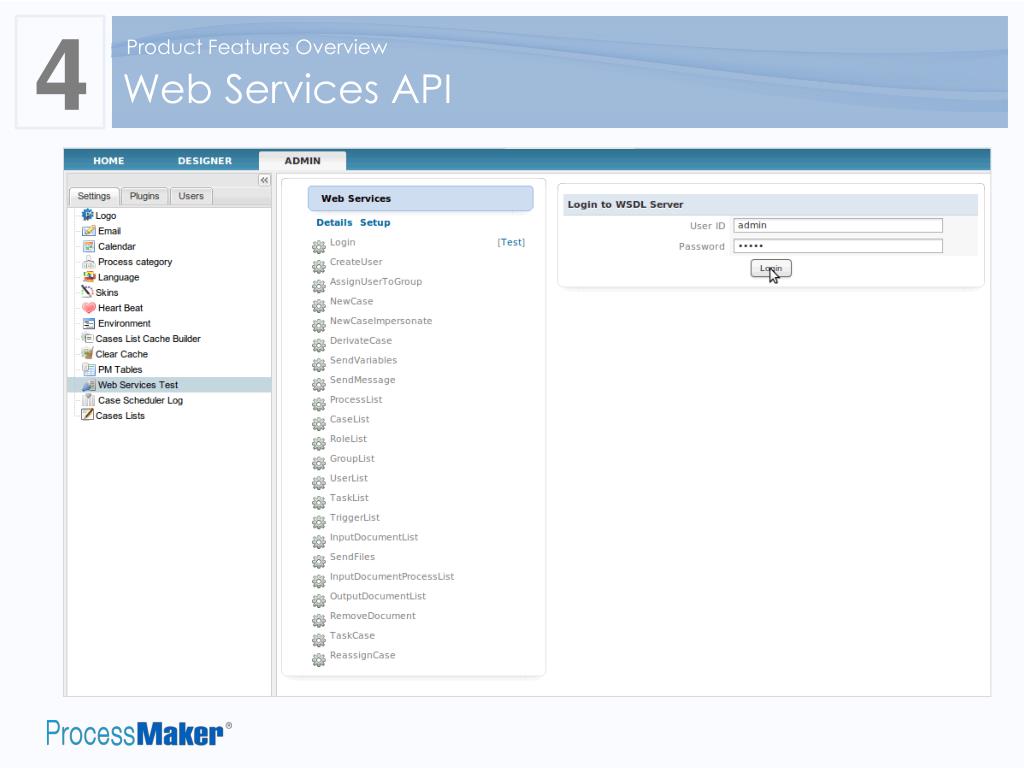Select the InputDocumentProcessList web service
1024x768 pixels.
[x=392, y=577]
